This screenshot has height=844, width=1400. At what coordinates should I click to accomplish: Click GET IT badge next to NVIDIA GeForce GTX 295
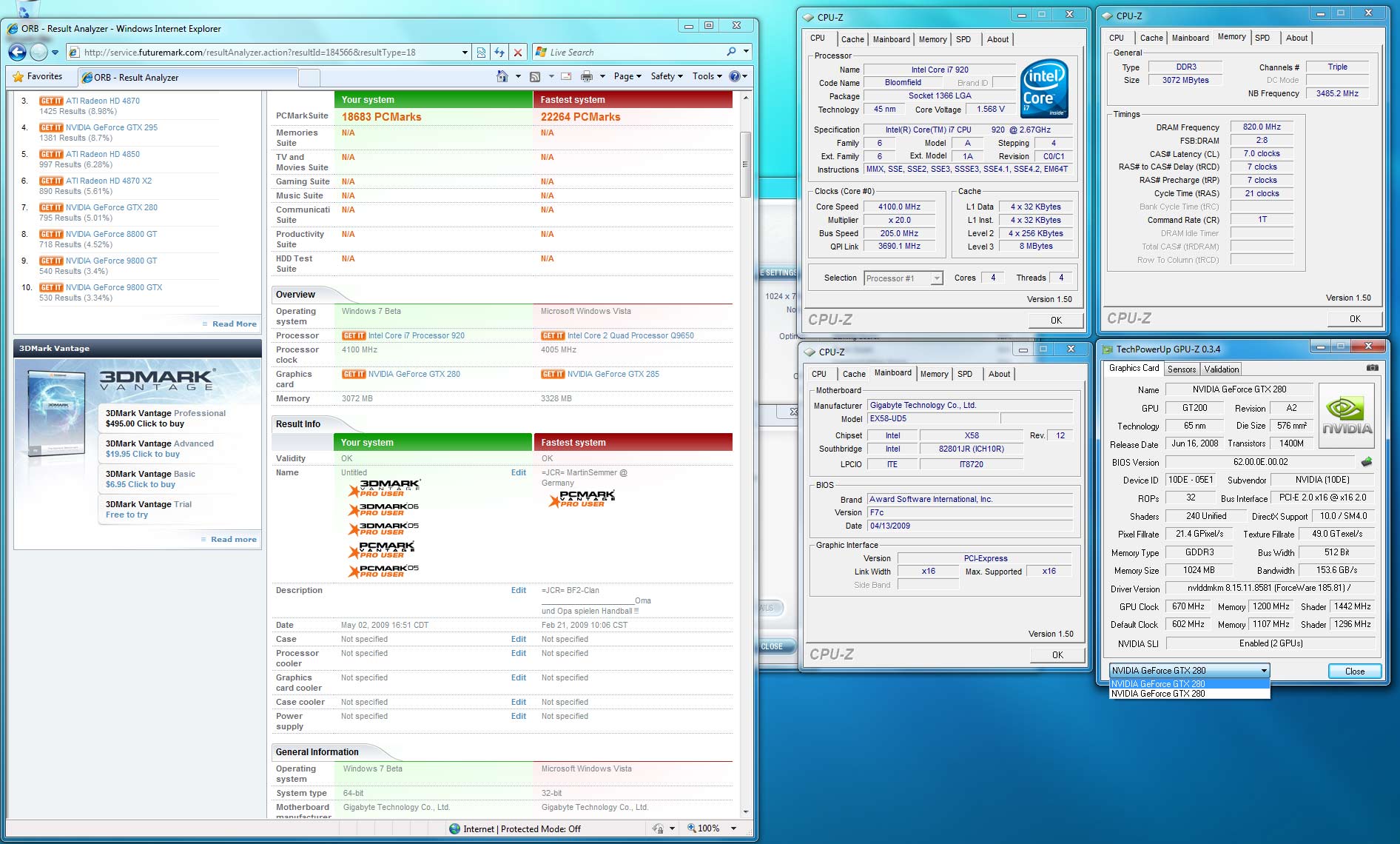51,127
